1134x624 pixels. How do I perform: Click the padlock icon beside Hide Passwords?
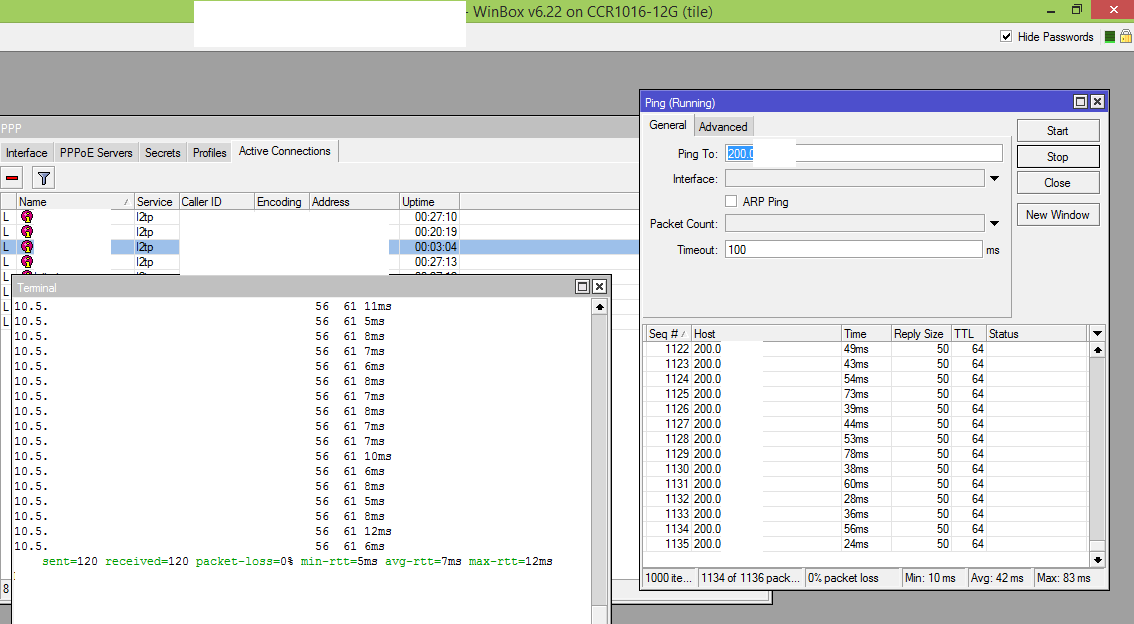coord(1125,37)
